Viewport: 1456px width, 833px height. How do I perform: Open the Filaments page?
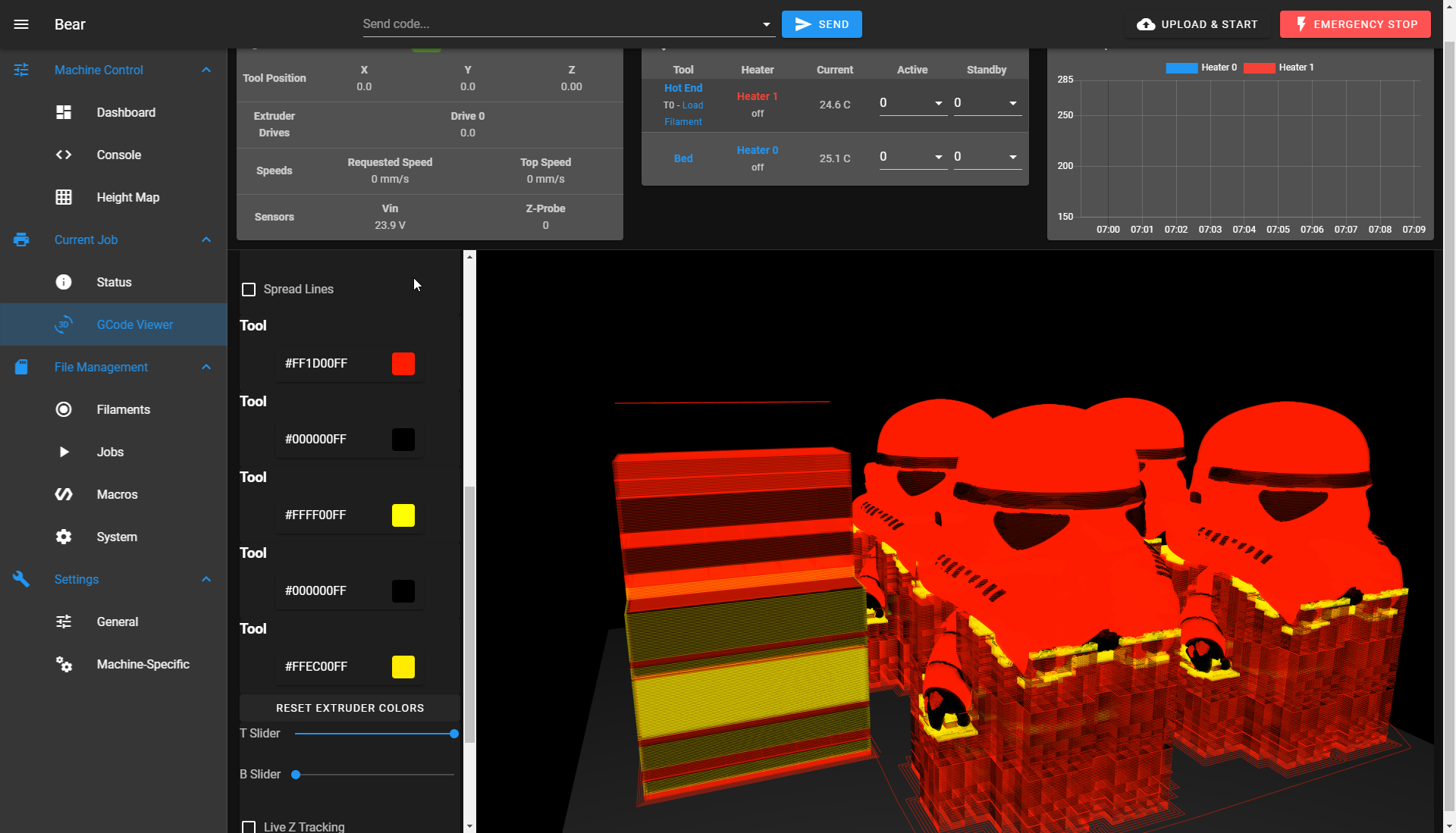[x=114, y=409]
